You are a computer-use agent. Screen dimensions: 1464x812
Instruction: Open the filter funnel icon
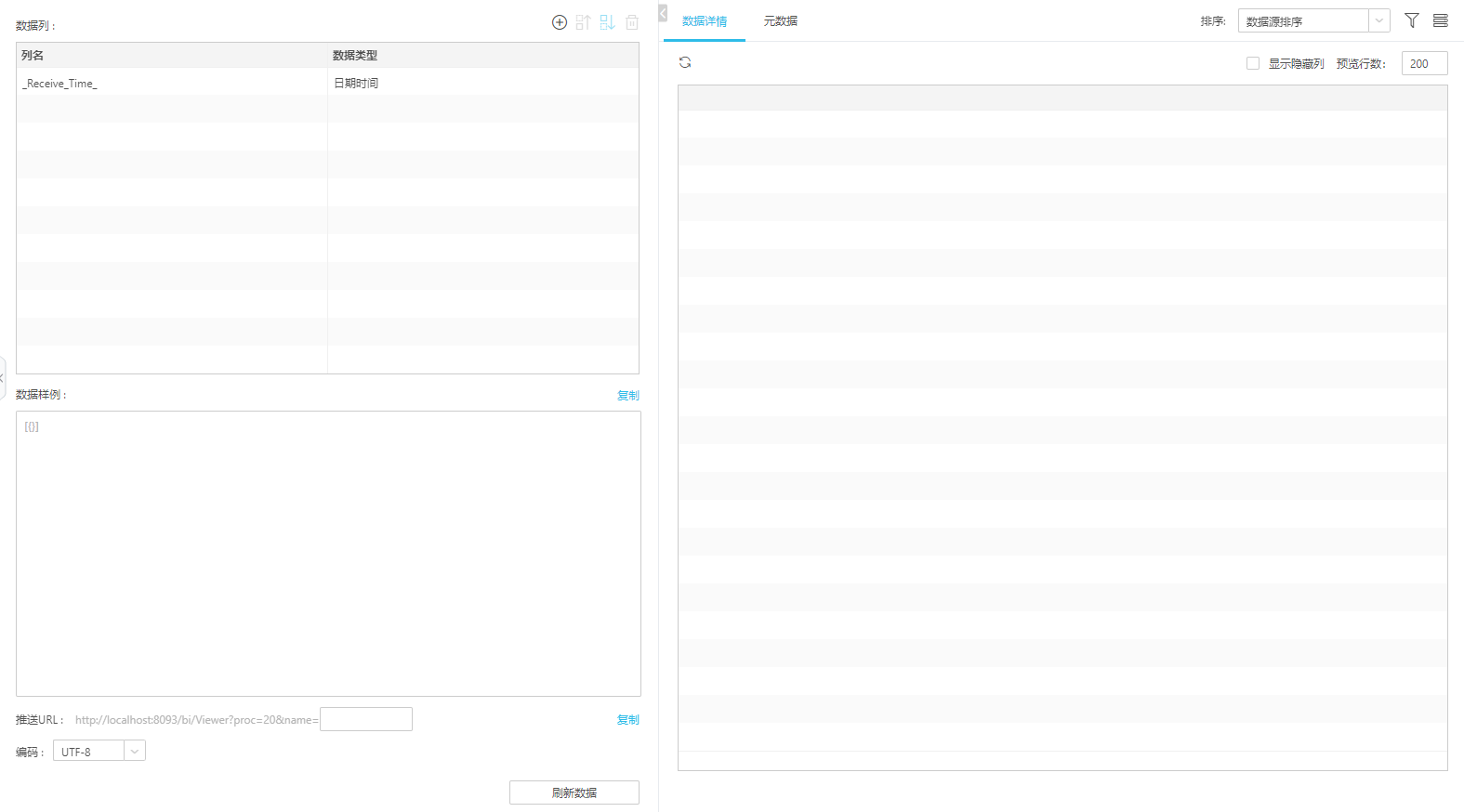(1411, 20)
